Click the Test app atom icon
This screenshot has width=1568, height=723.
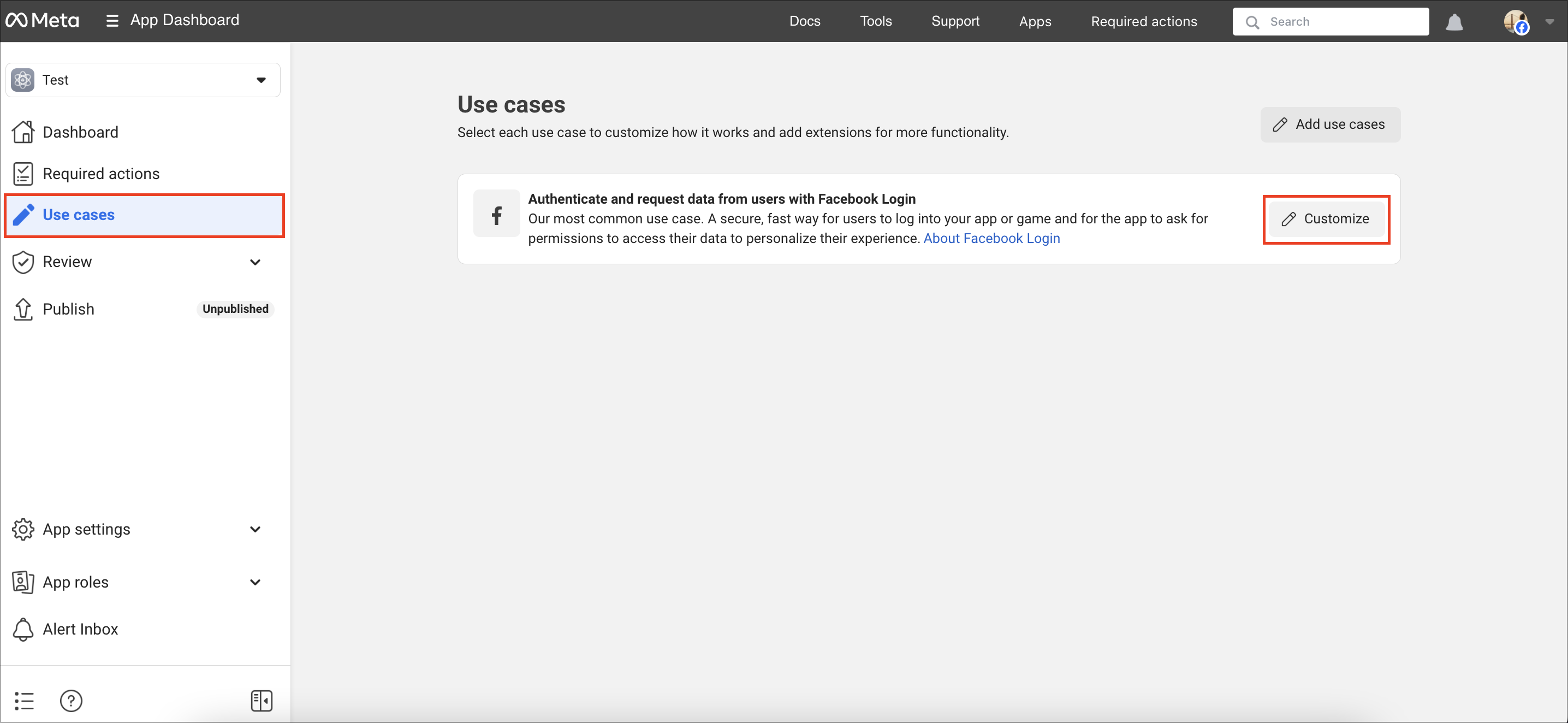click(23, 80)
